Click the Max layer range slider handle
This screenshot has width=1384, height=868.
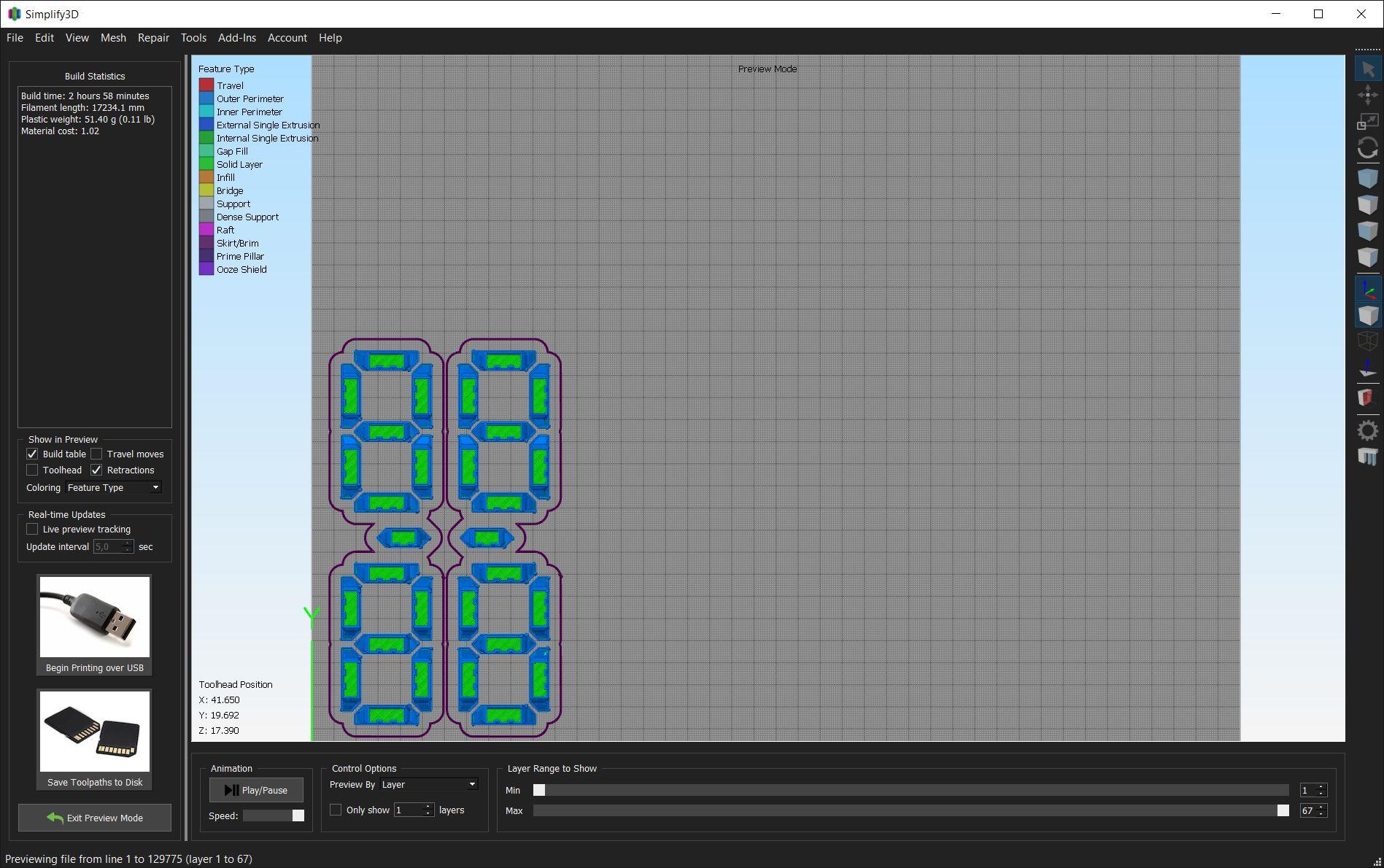click(1283, 810)
